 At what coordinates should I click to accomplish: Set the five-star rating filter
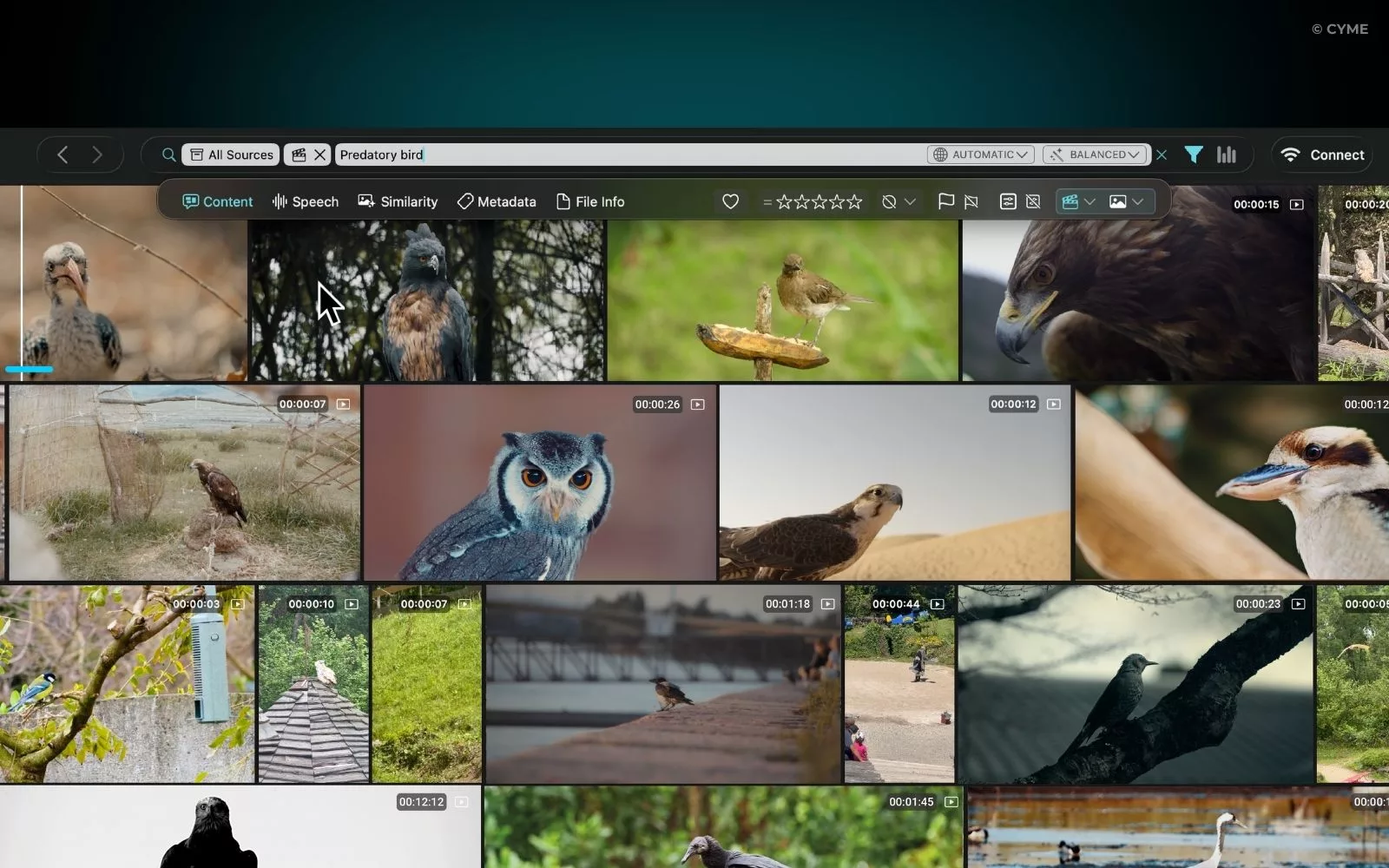pyautogui.click(x=854, y=201)
